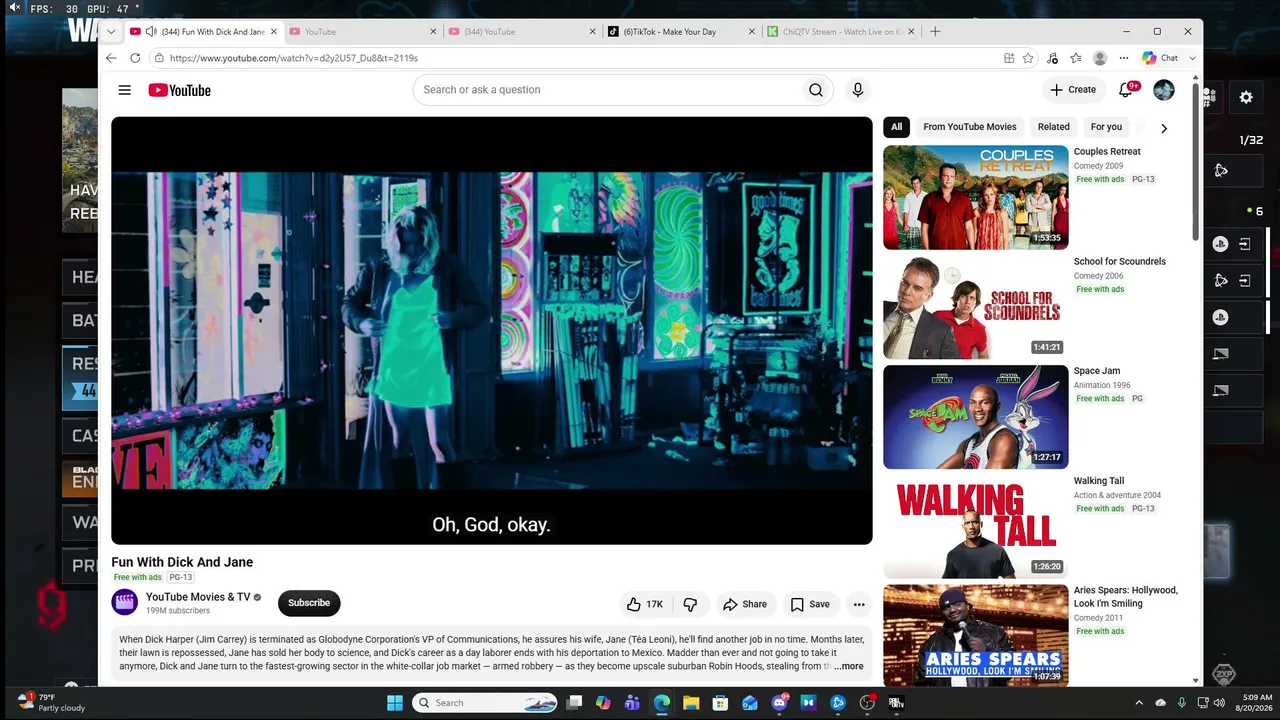Open the browser Settings and more menu
This screenshot has height=720, width=1280.
(x=1124, y=58)
